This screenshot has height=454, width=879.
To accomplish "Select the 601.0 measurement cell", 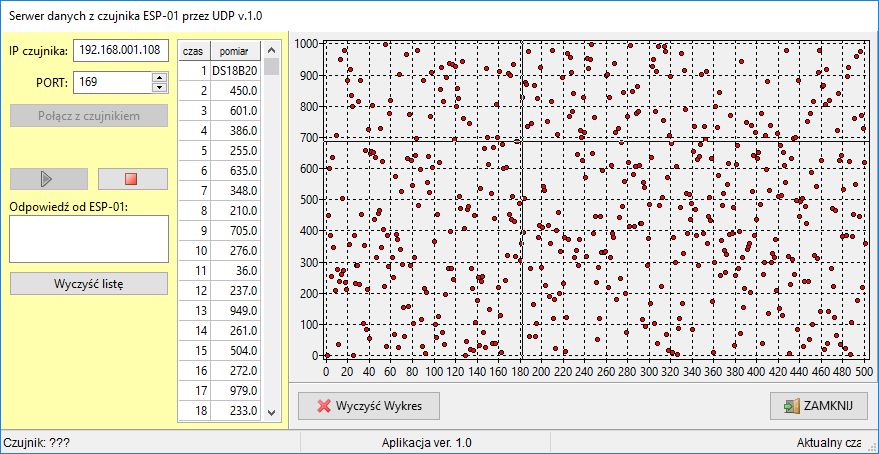I will pos(235,111).
